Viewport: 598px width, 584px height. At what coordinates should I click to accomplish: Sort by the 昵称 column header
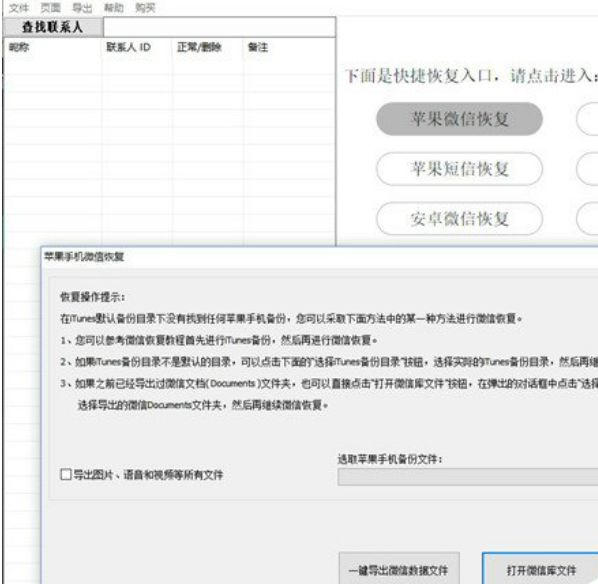[x=19, y=47]
